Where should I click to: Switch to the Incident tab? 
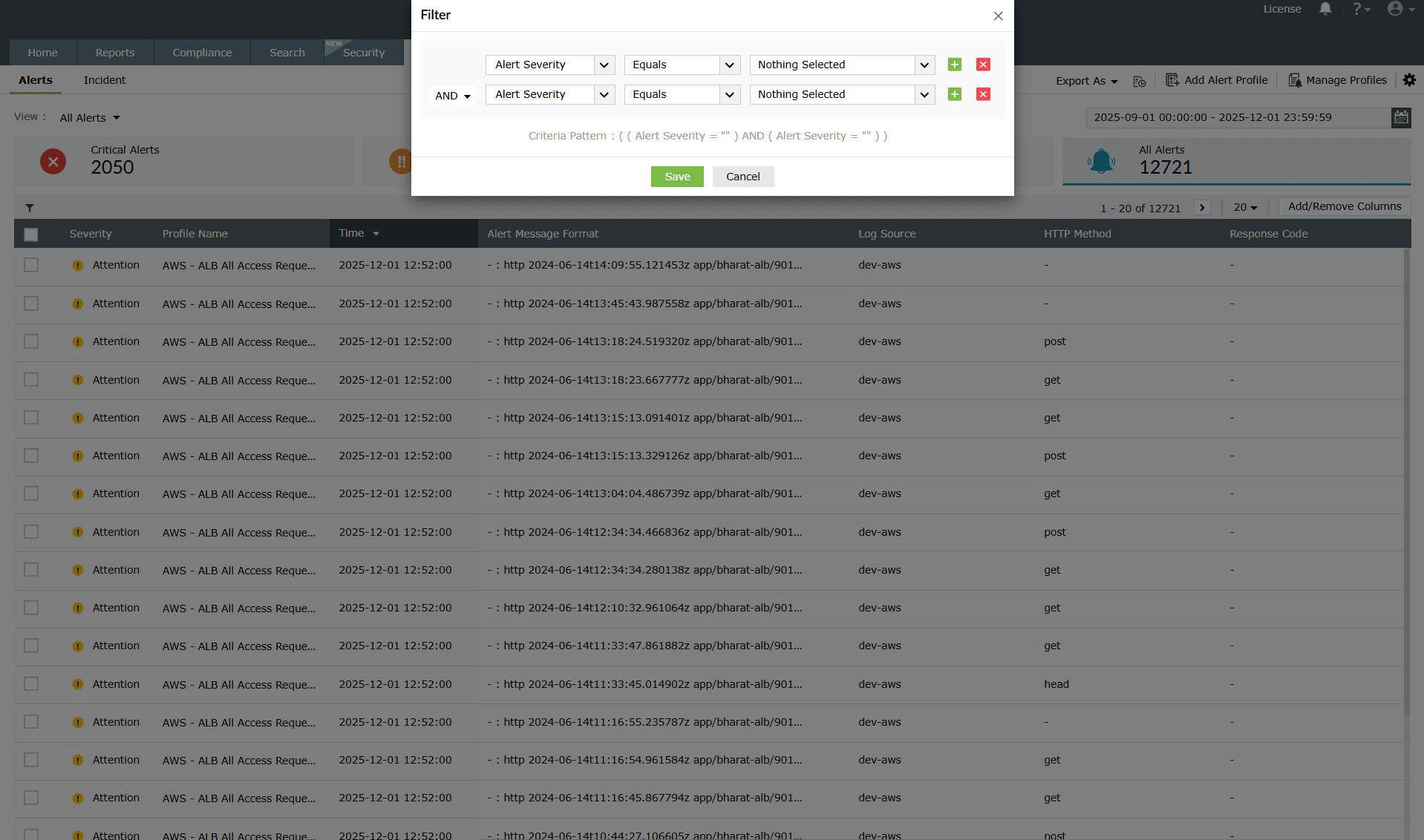point(104,80)
